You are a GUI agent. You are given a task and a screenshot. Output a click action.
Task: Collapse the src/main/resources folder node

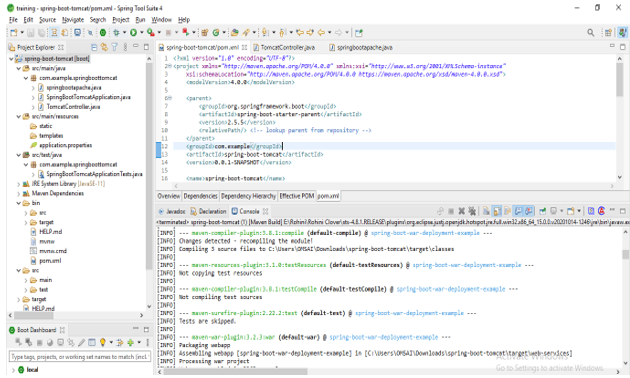coord(18,116)
